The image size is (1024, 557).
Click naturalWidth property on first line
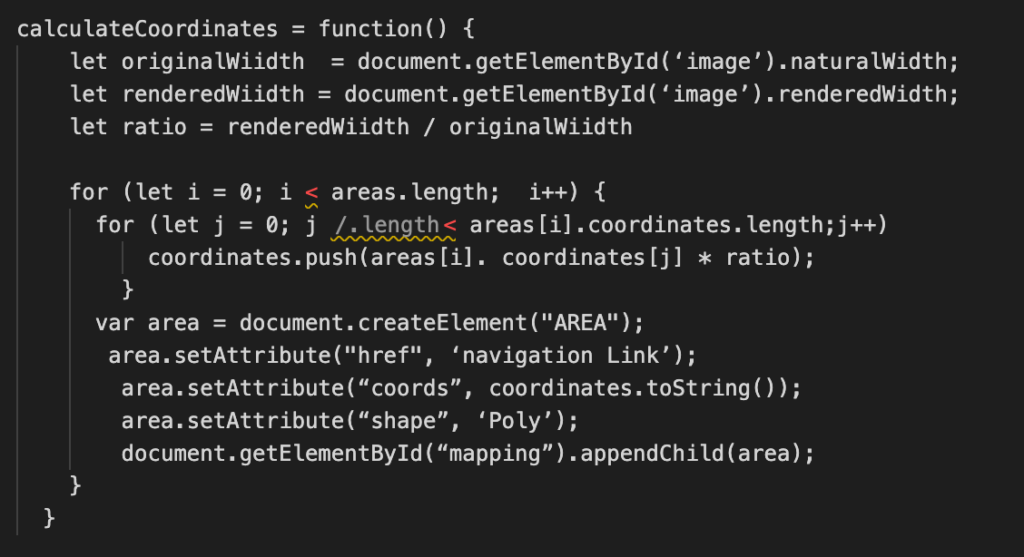(868, 61)
